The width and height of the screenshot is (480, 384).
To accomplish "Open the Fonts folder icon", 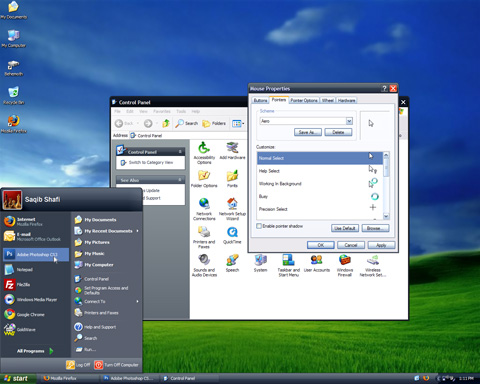I will [232, 179].
